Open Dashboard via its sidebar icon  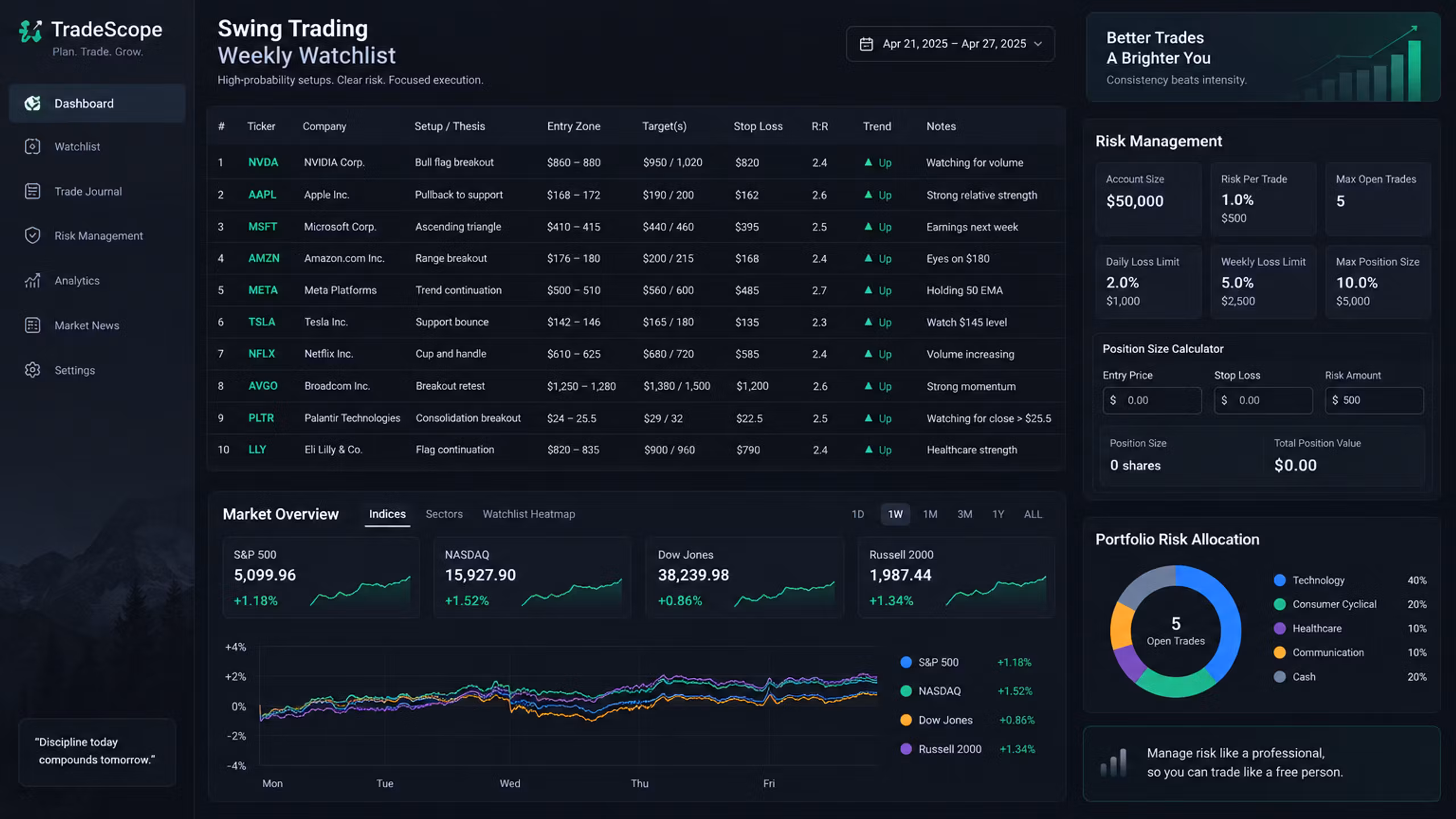pyautogui.click(x=32, y=103)
